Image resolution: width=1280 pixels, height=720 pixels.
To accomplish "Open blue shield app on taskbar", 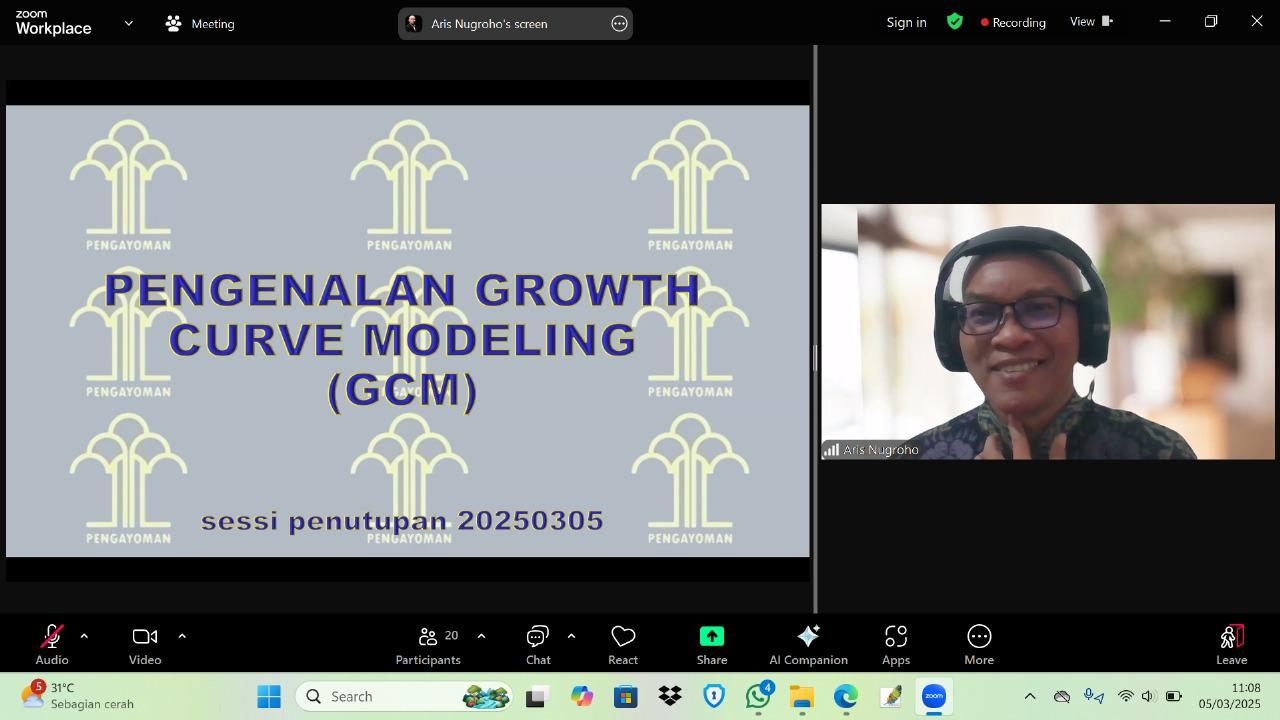I will (714, 696).
